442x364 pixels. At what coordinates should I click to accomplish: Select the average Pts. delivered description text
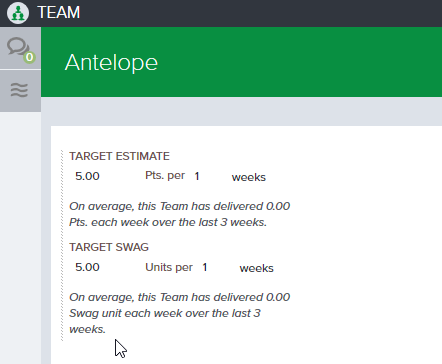[179, 214]
